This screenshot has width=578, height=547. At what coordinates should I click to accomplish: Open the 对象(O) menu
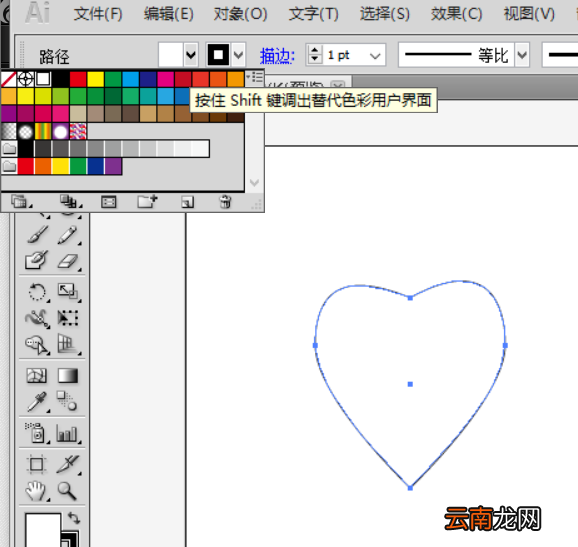tap(240, 14)
